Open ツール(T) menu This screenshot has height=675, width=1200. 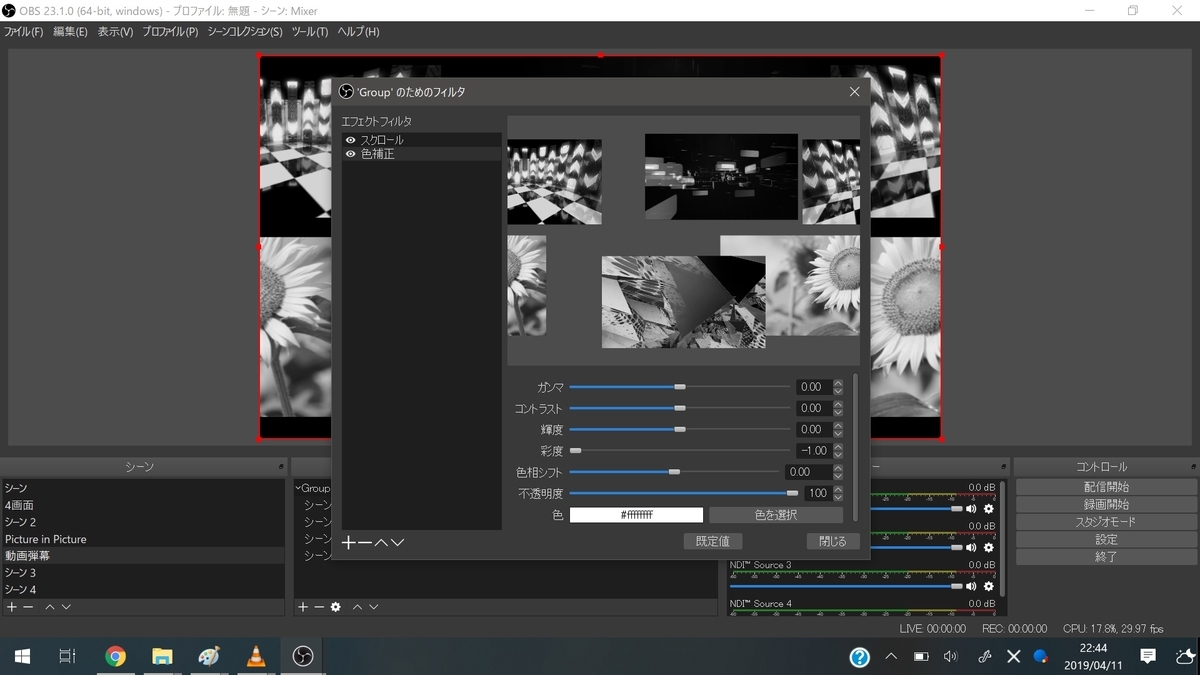(310, 32)
